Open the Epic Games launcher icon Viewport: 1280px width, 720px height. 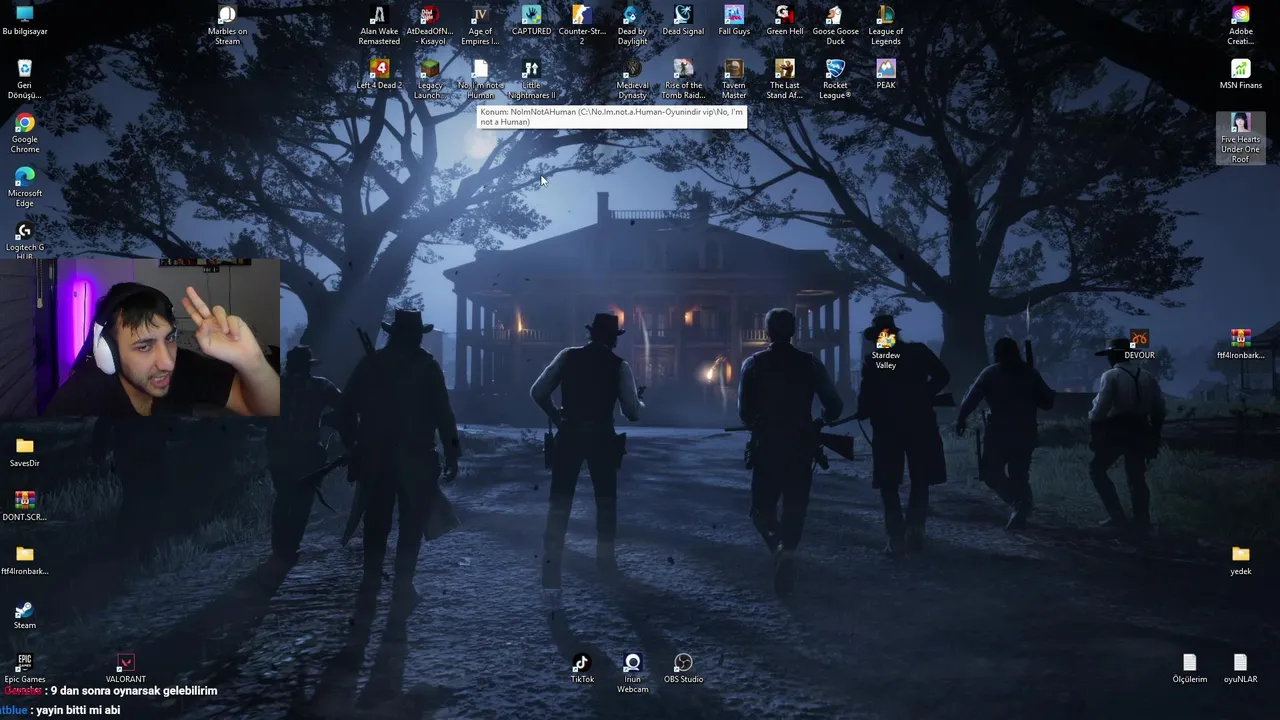(x=24, y=668)
